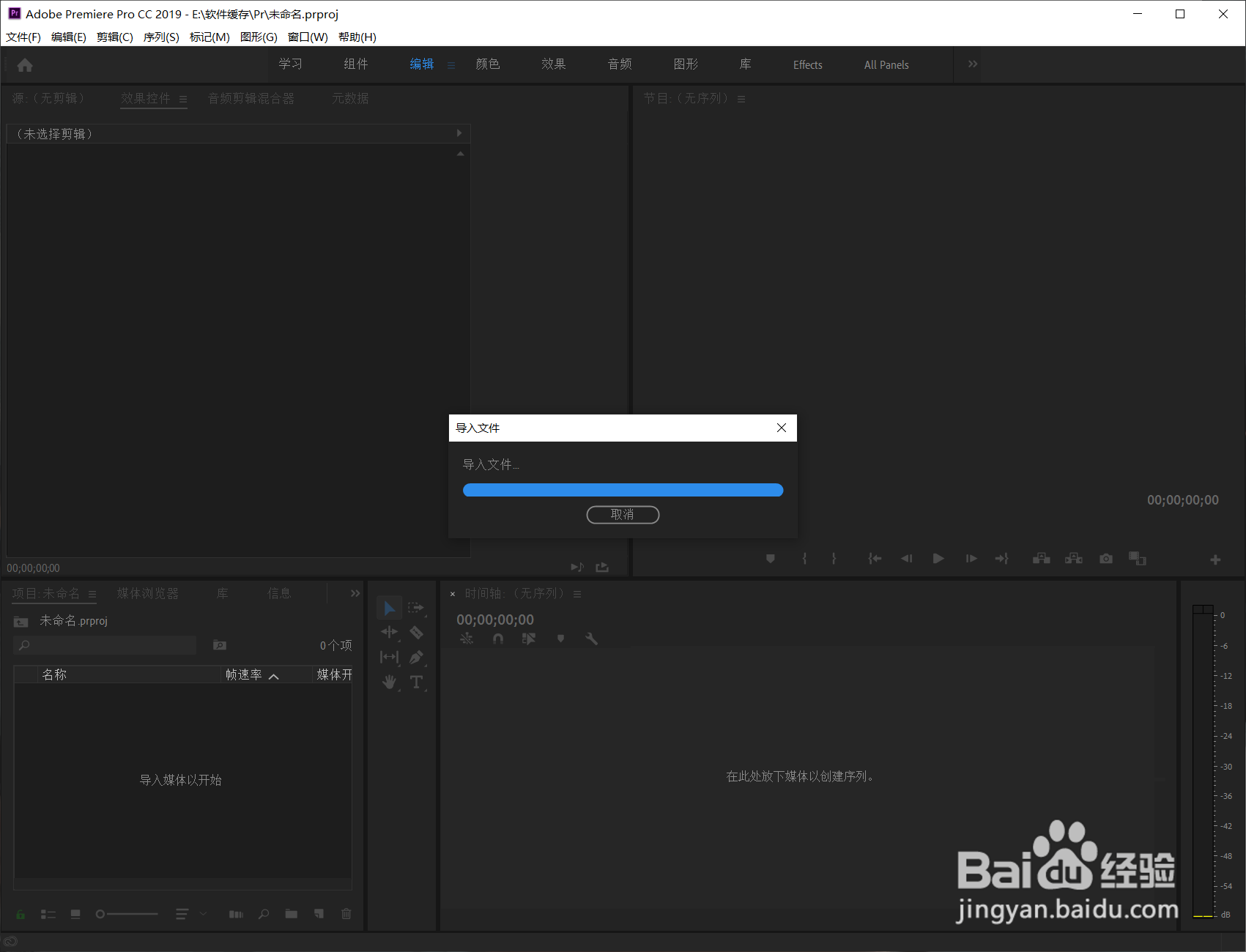Click the Home icon
This screenshot has width=1246, height=952.
click(25, 65)
